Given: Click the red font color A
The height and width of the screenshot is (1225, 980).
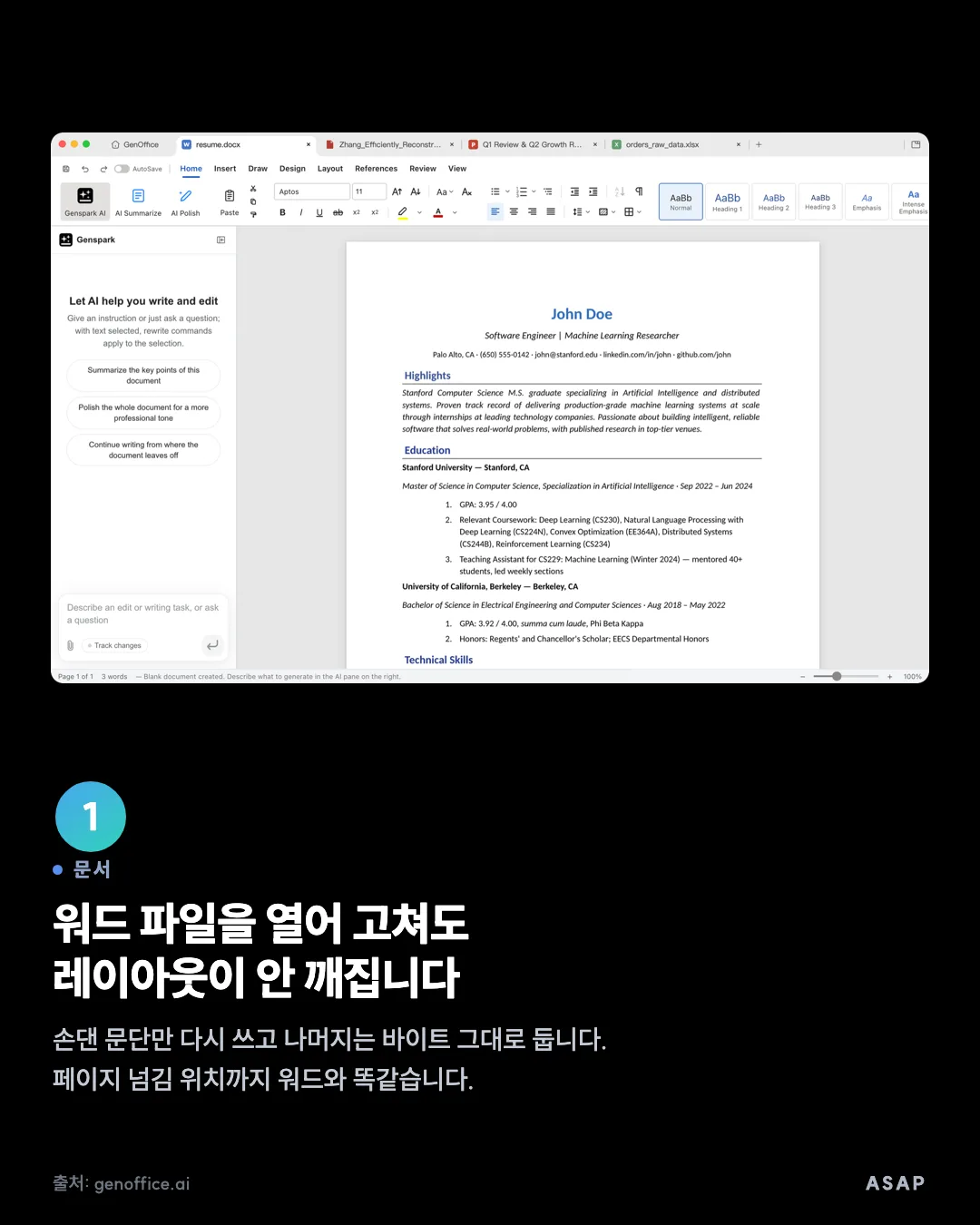Looking at the screenshot, I should point(438,212).
